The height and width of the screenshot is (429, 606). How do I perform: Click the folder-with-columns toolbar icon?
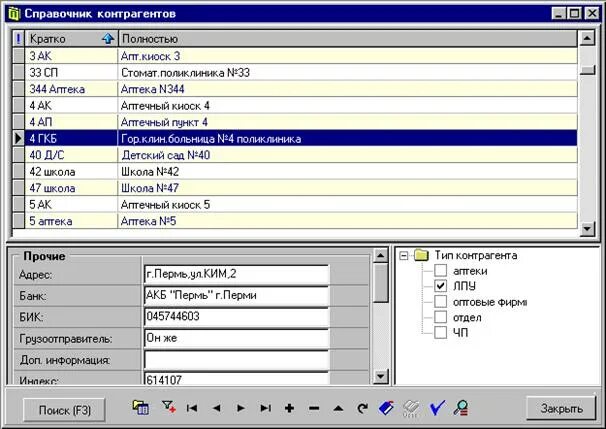[x=141, y=408]
